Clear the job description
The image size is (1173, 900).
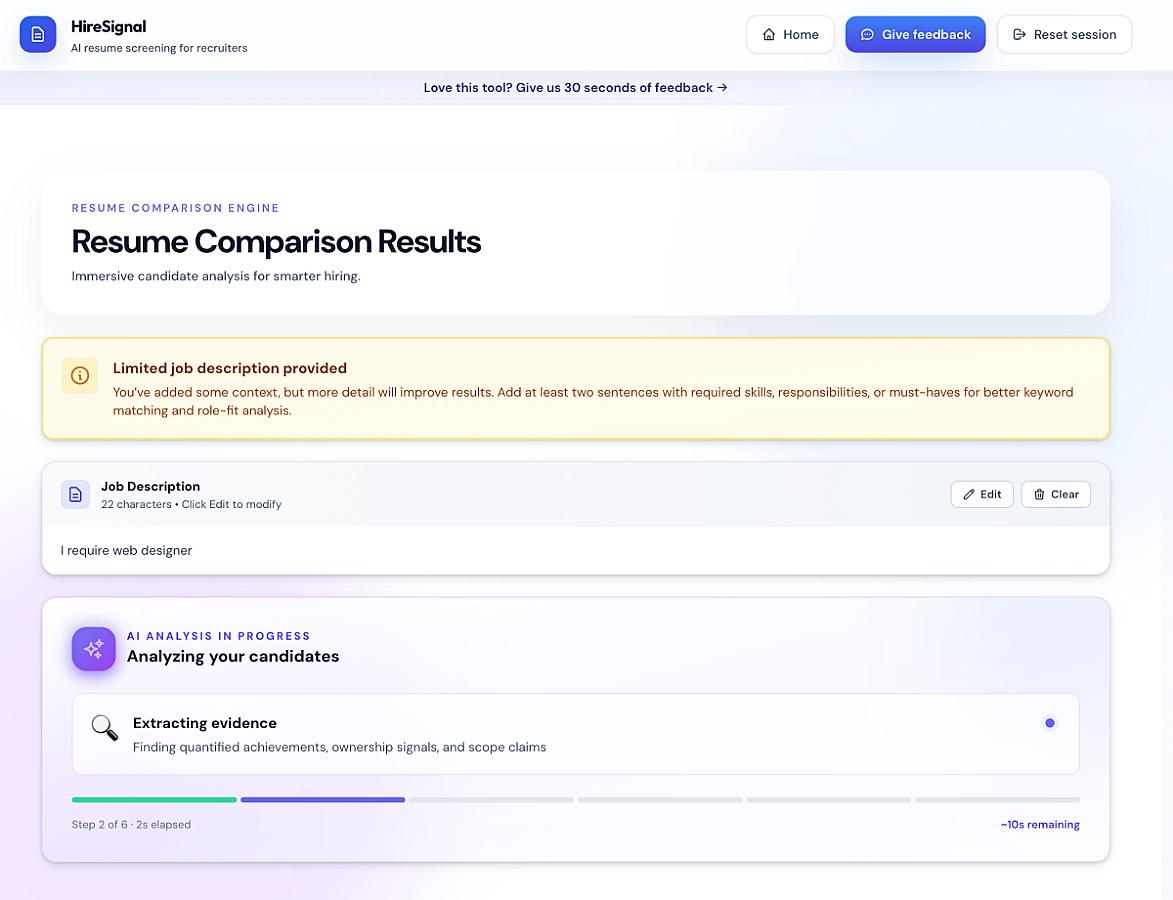[1056, 495]
